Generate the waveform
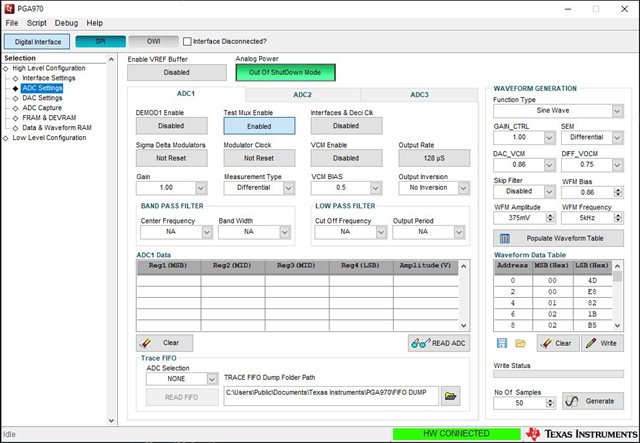This screenshot has width=640, height=443. point(593,401)
